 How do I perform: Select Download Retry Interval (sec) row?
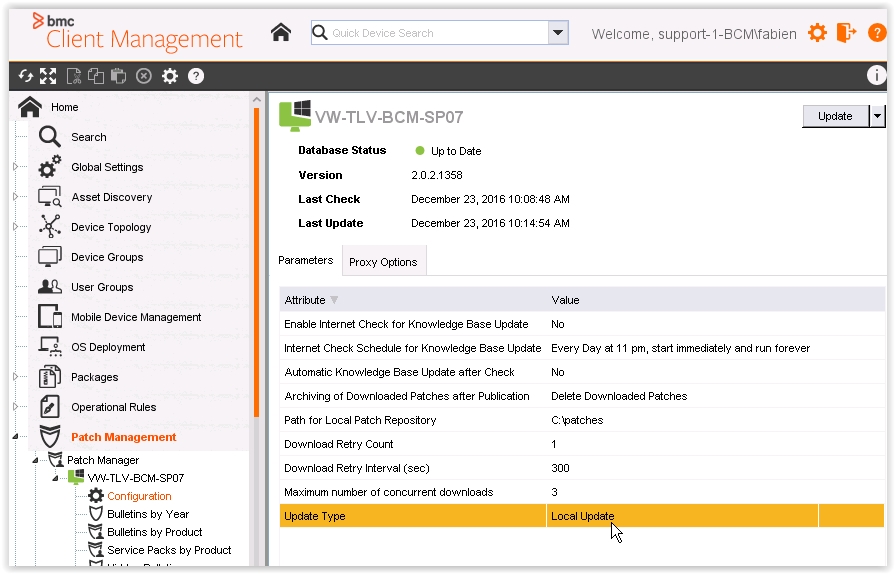pos(582,468)
